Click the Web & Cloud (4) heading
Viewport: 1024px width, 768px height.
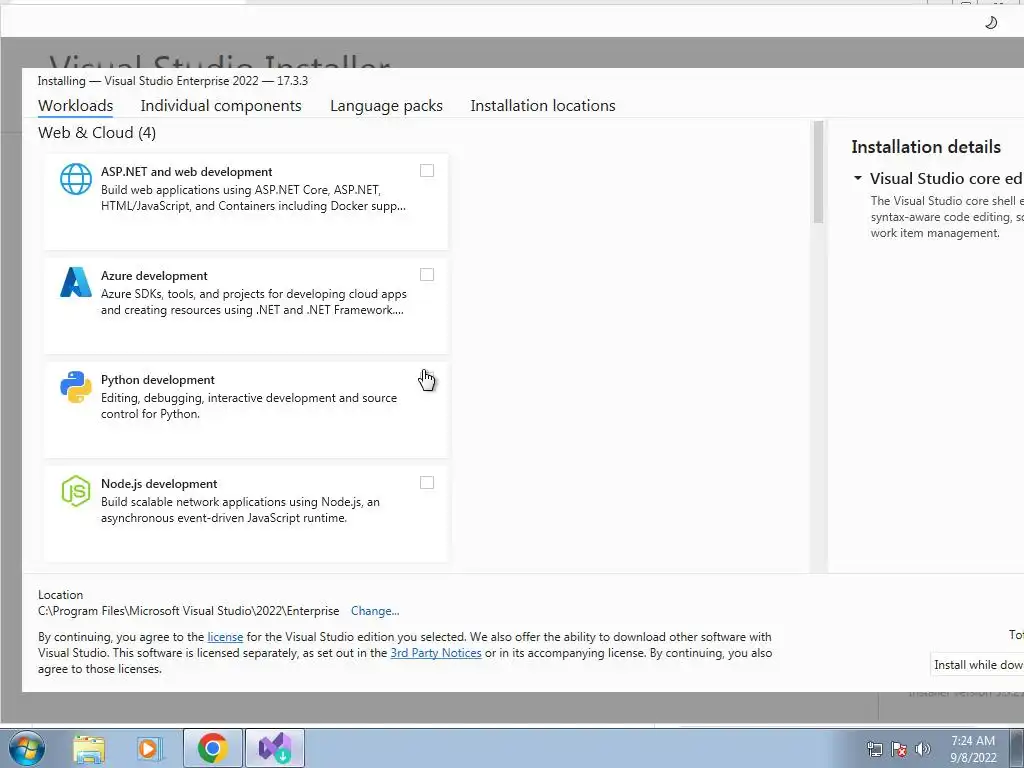[x=97, y=133]
